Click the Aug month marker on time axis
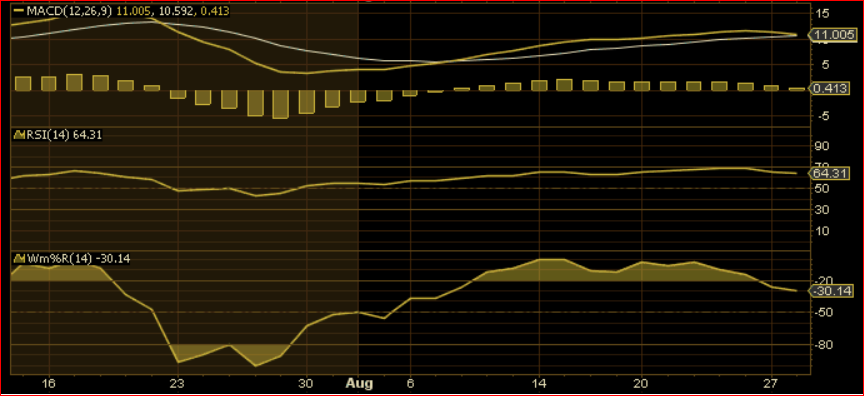 click(x=359, y=383)
